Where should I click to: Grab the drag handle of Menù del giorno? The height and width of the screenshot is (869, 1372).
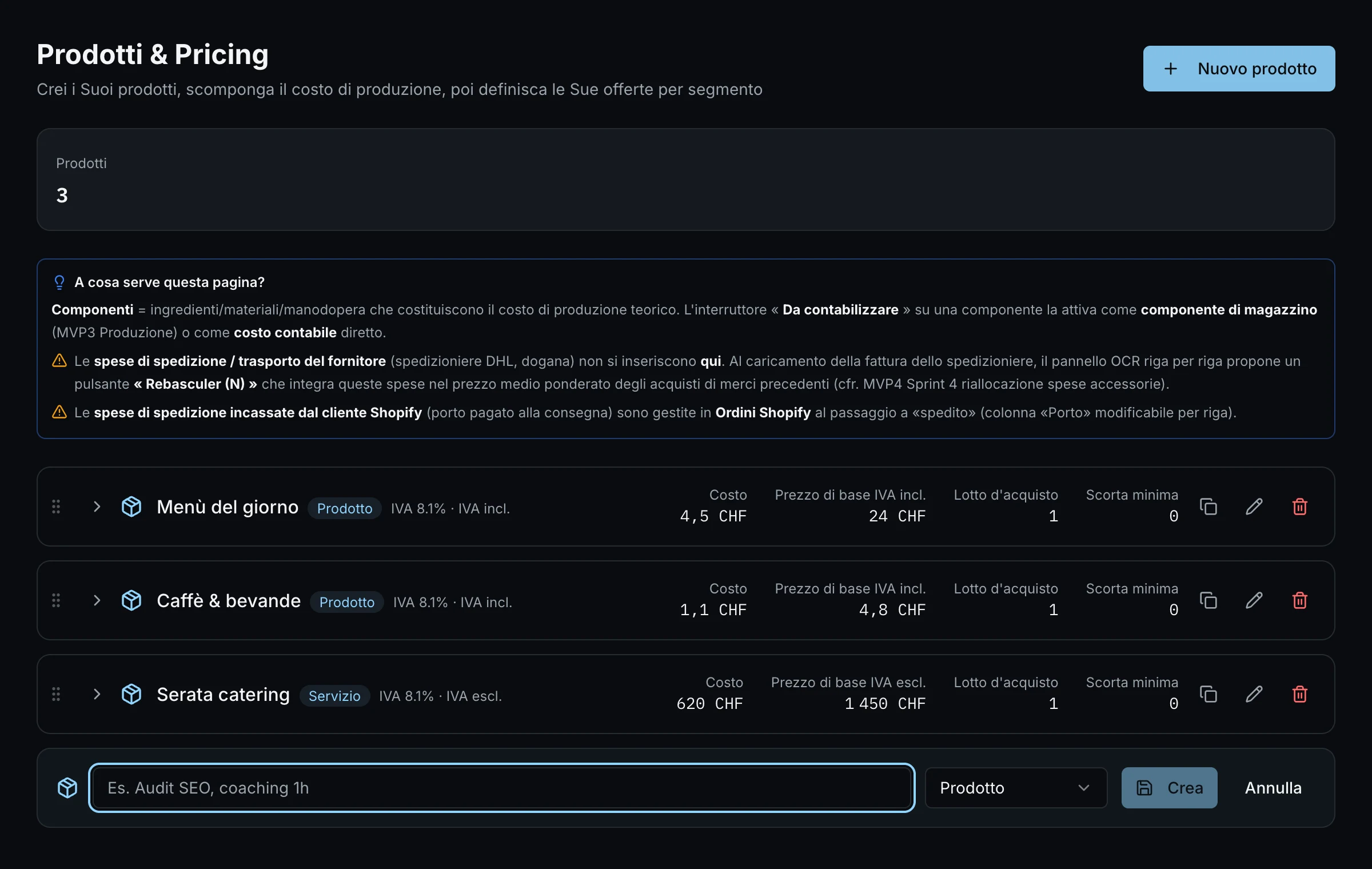pyautogui.click(x=56, y=507)
